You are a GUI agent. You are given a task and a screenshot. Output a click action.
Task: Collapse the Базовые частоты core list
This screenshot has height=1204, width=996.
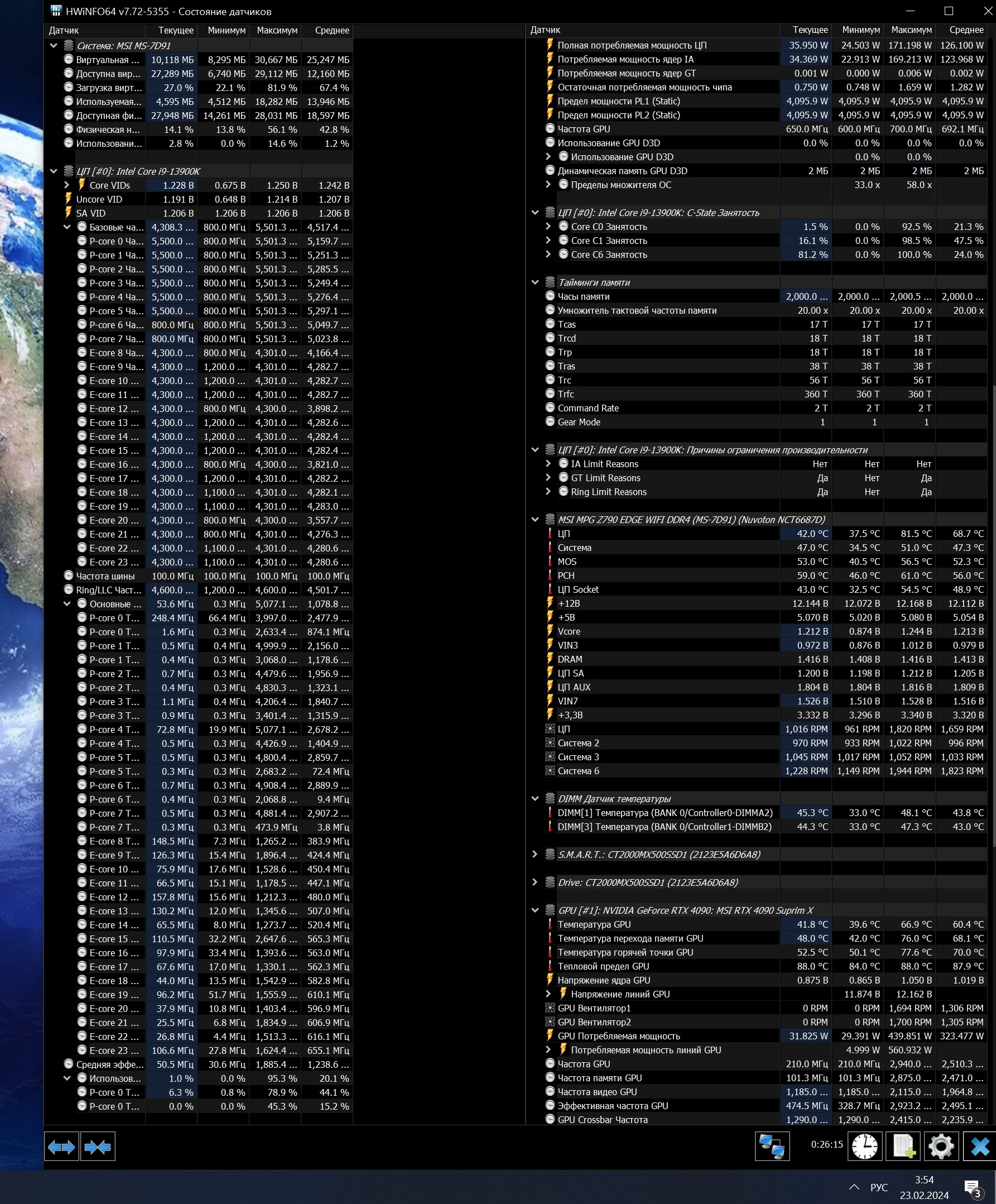point(66,227)
